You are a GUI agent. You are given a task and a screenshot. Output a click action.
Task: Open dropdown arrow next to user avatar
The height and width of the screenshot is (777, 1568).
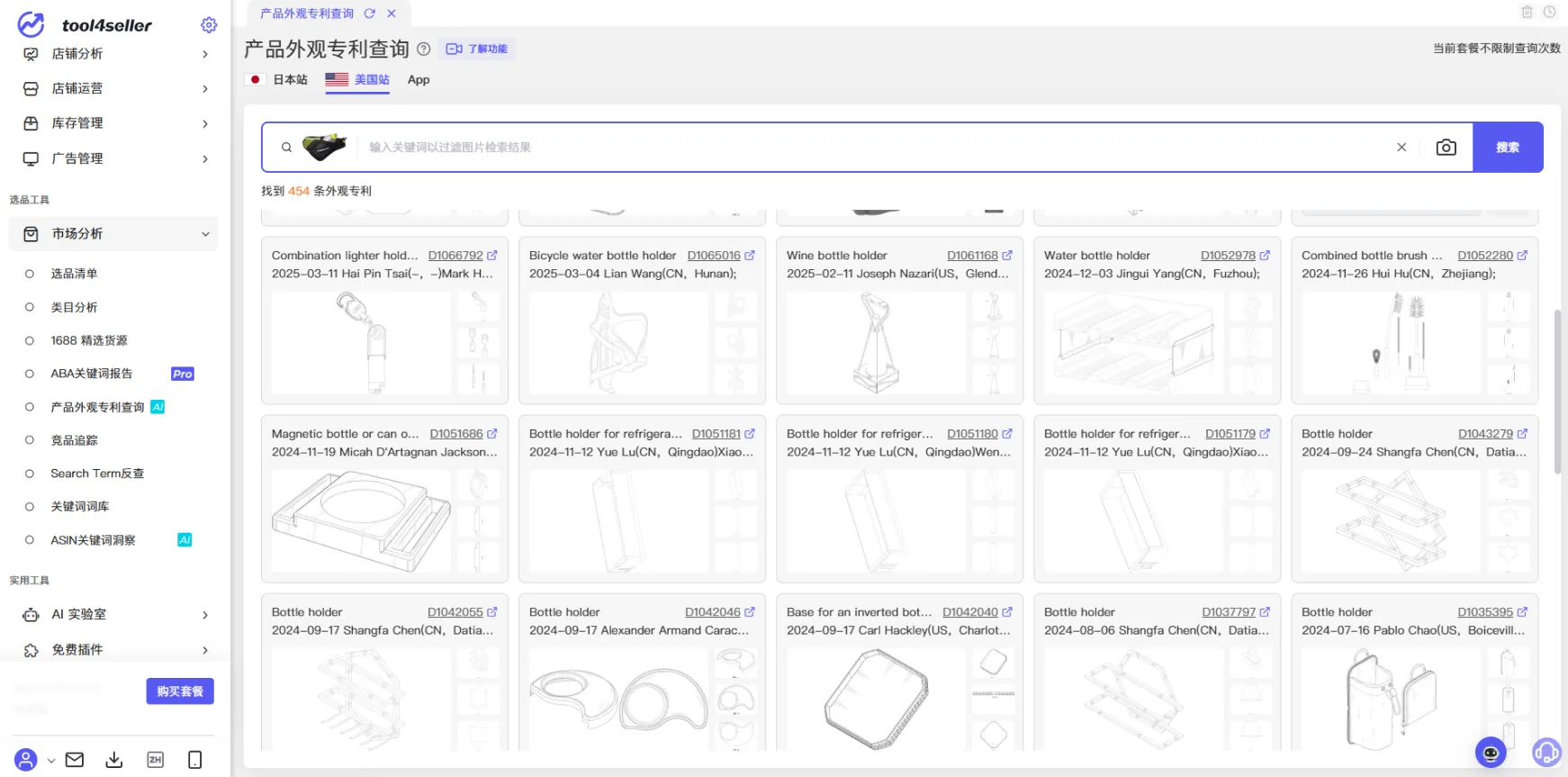(x=51, y=761)
